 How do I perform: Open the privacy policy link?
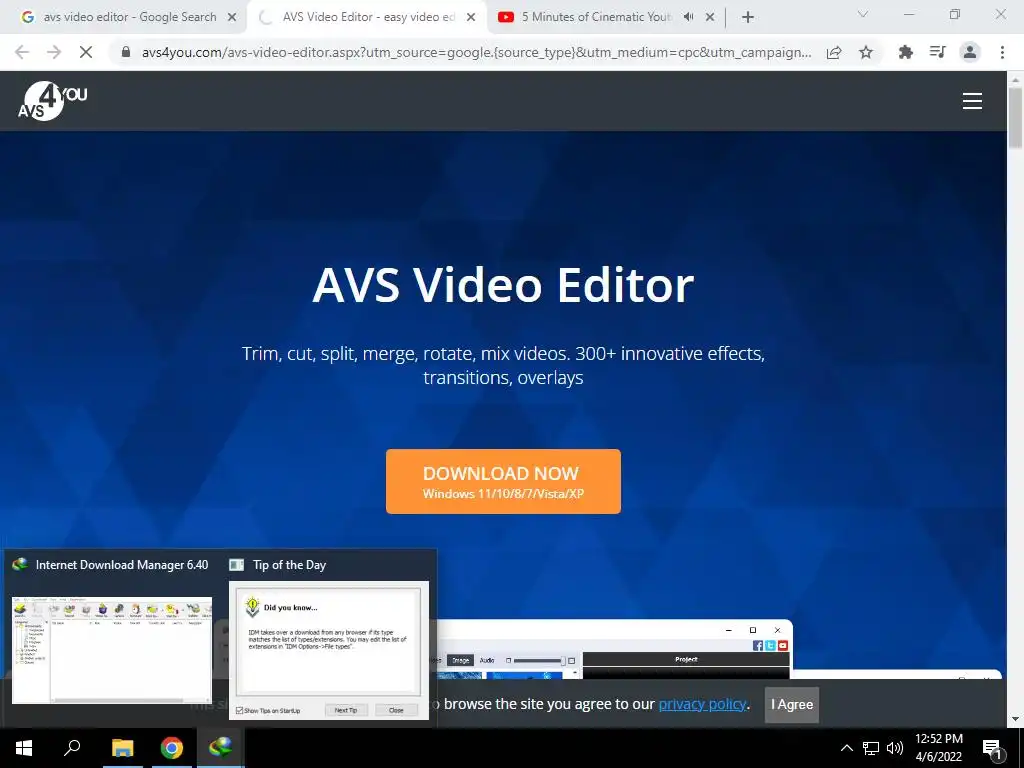(702, 704)
